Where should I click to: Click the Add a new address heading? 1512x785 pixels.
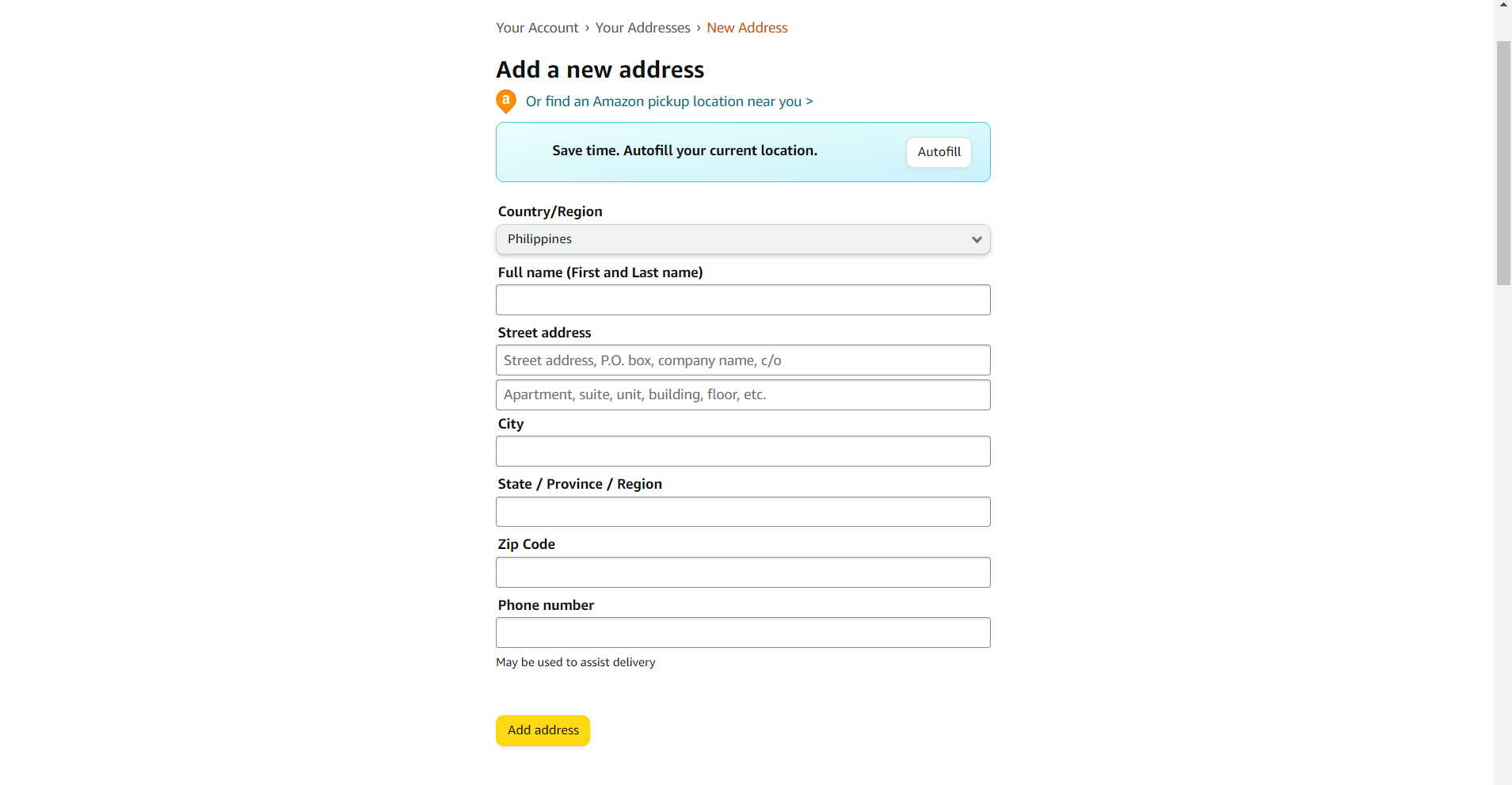pos(600,70)
